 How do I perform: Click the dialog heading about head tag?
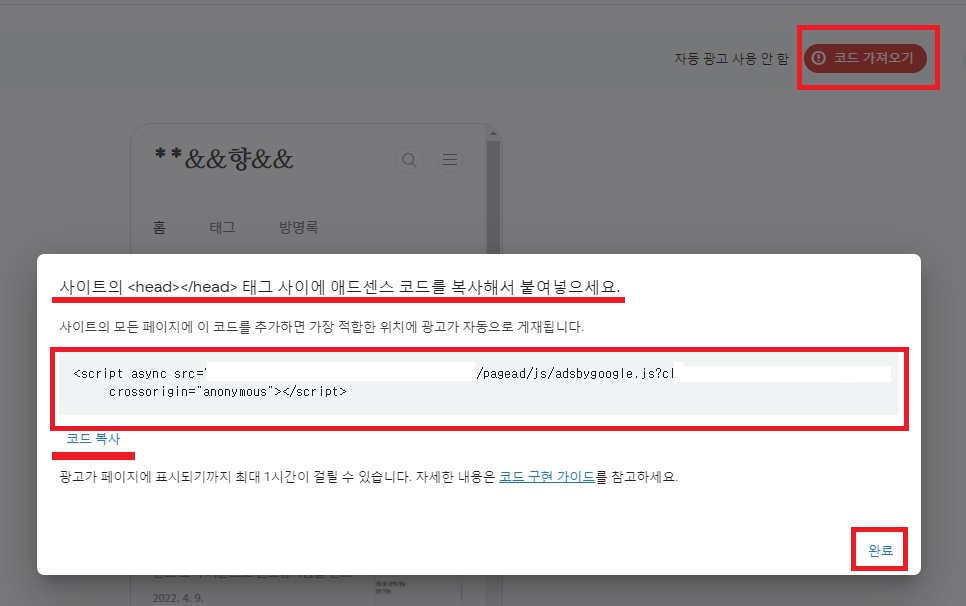click(339, 287)
